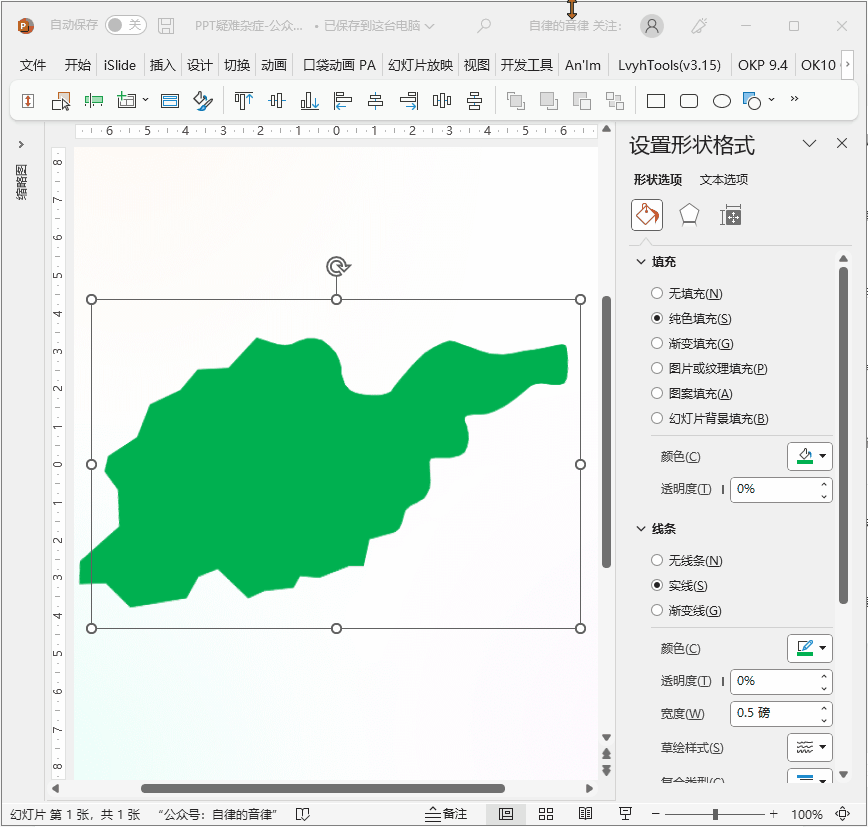Screen dimensions: 868x827
Task: Open the 动画 (Animations) tab
Action: [x=273, y=65]
